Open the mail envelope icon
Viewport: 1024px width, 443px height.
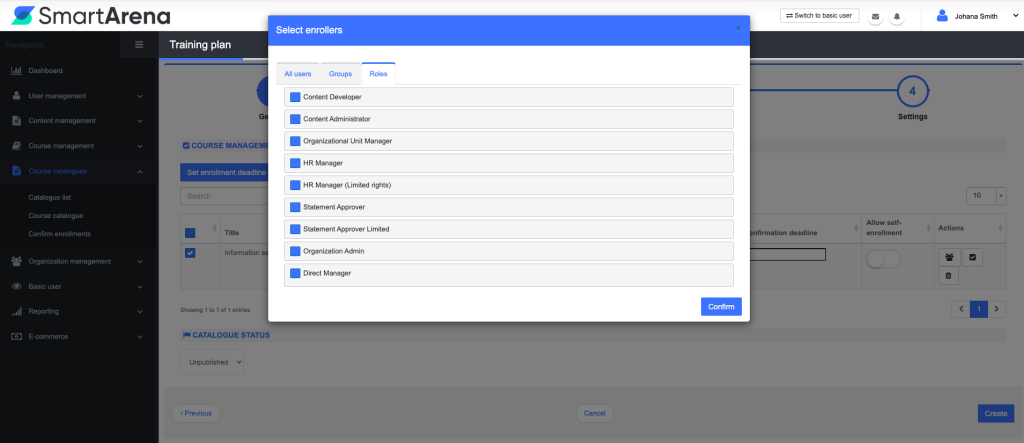point(875,16)
